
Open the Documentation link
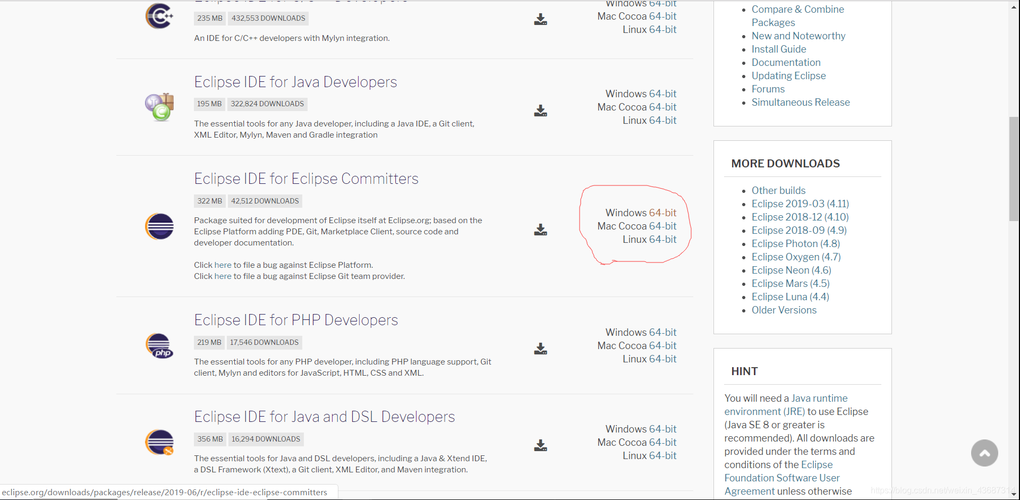pos(786,62)
